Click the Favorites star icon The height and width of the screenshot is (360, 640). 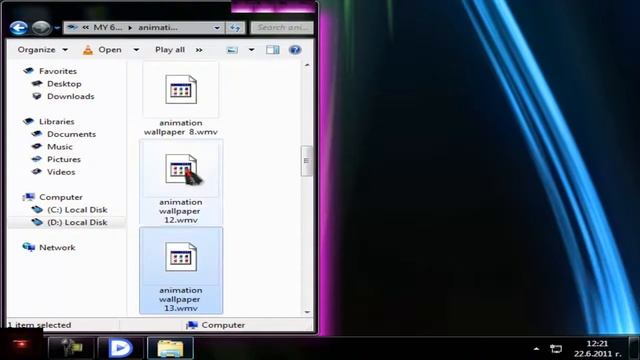(28, 71)
